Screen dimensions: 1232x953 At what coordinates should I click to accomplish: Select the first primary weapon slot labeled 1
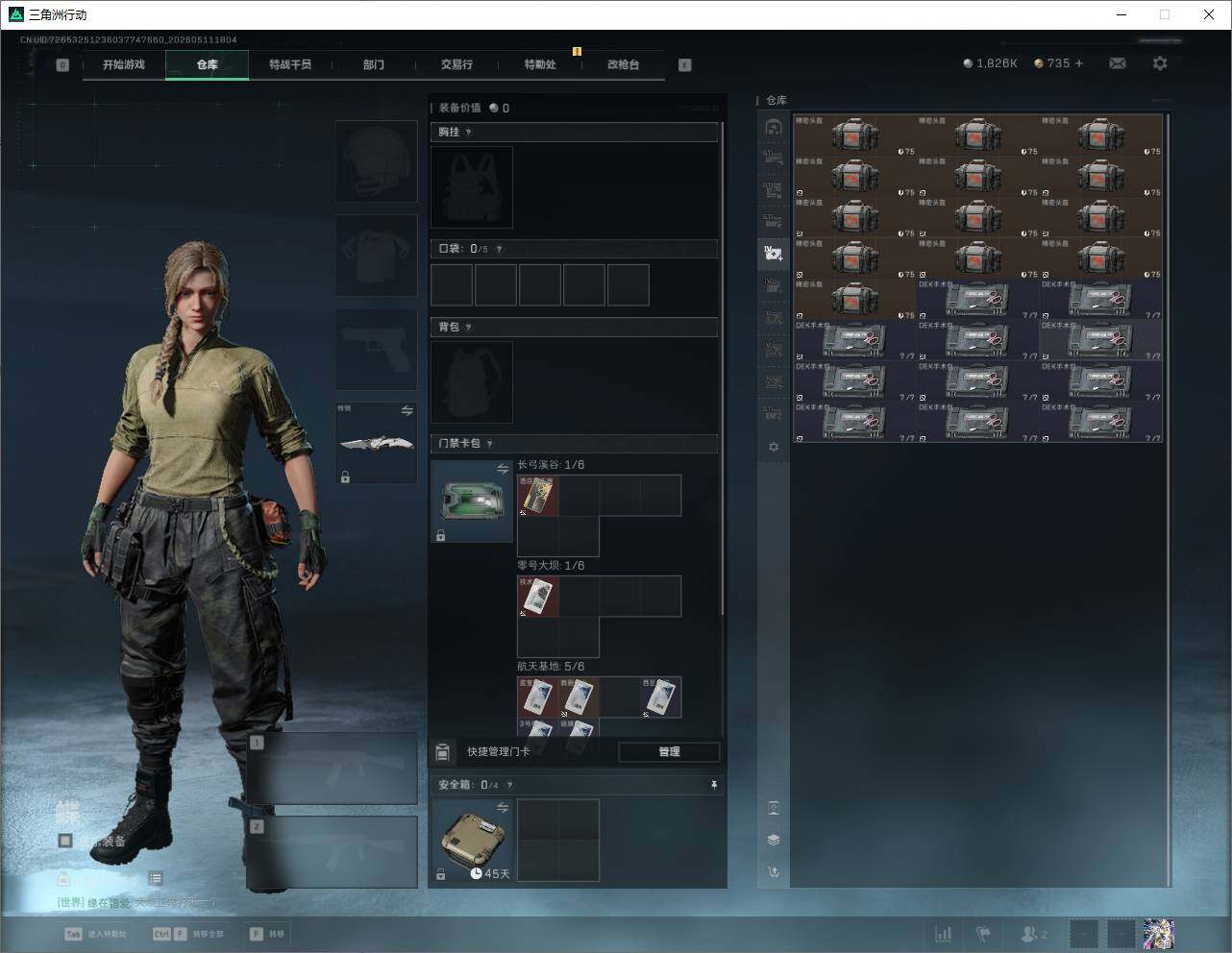coord(333,769)
